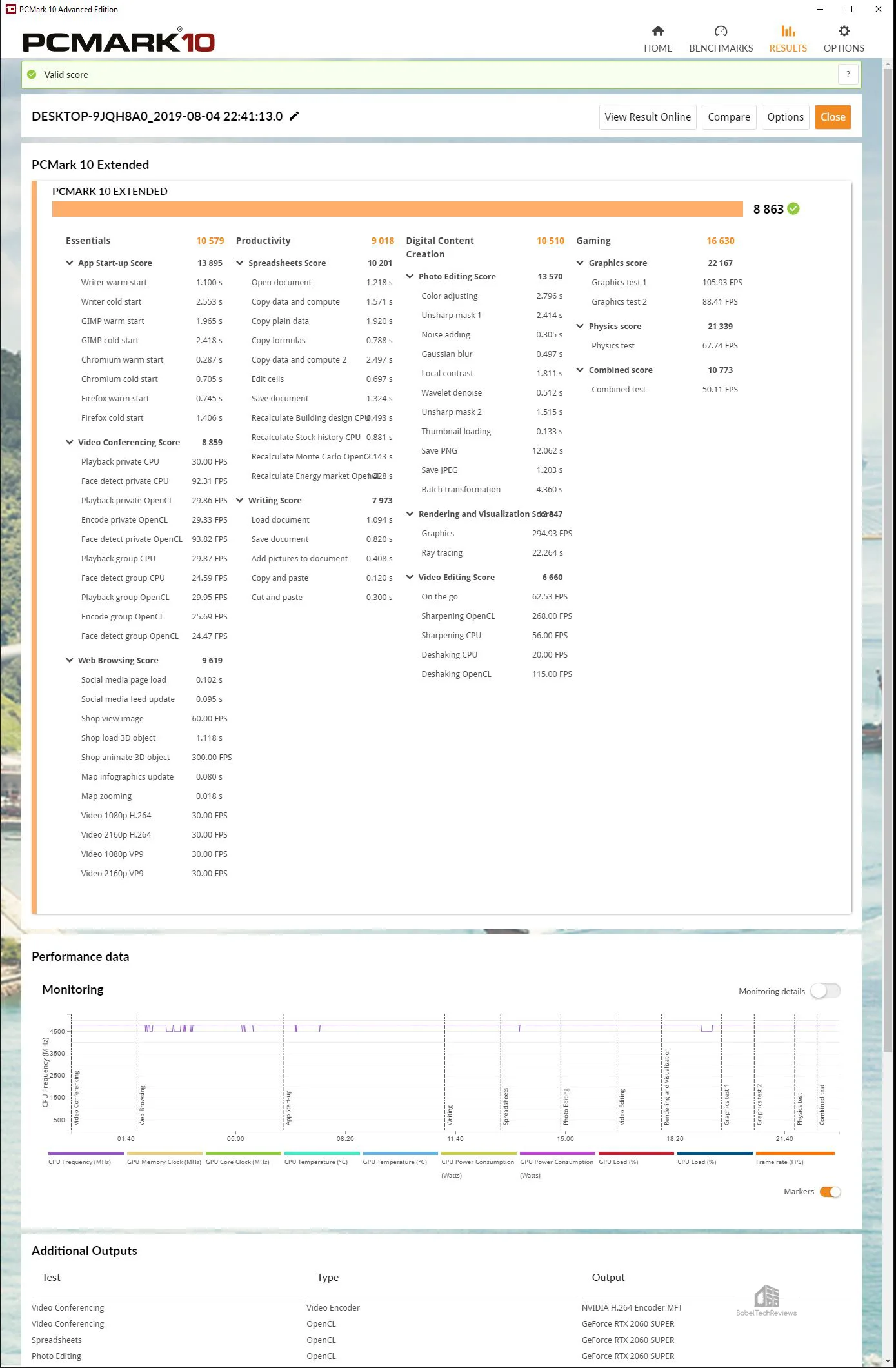Collapse Video Editing Score section

click(x=410, y=577)
